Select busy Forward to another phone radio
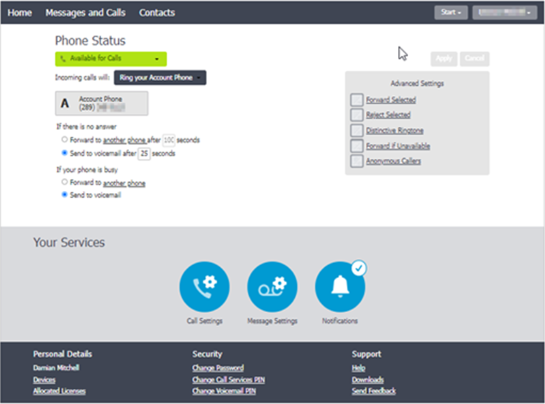Viewport: 545px width, 404px height. pos(64,182)
